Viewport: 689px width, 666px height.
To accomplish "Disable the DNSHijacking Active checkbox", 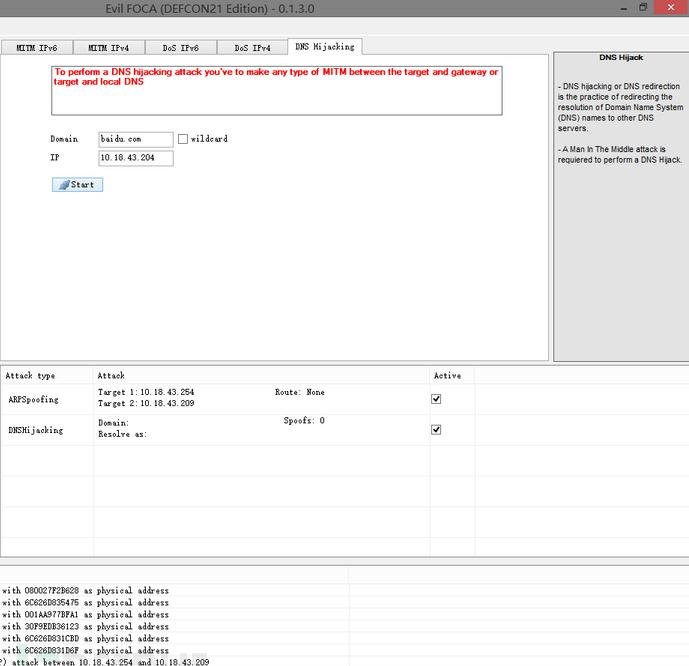I will [x=436, y=429].
